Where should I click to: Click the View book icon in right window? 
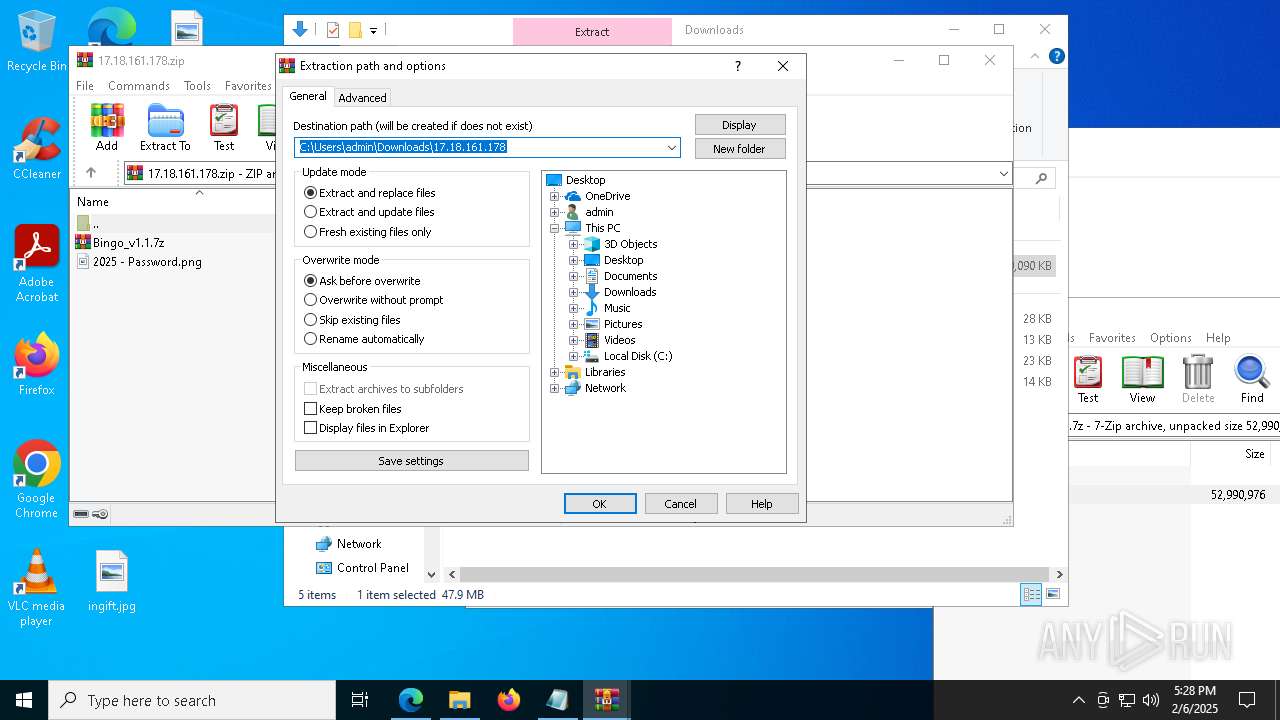[1142, 380]
